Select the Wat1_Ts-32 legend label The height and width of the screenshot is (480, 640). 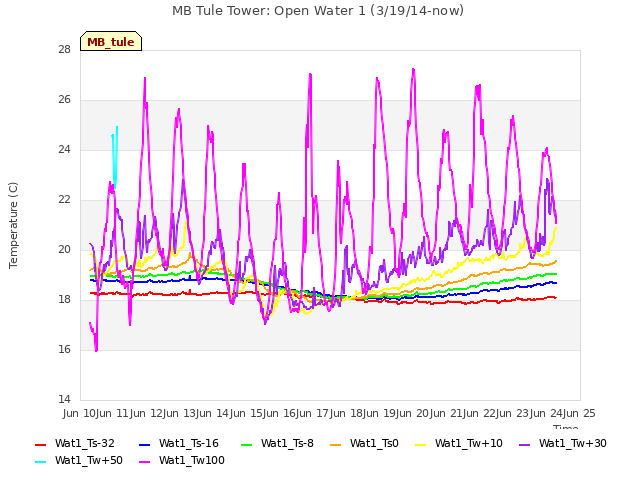(x=85, y=443)
